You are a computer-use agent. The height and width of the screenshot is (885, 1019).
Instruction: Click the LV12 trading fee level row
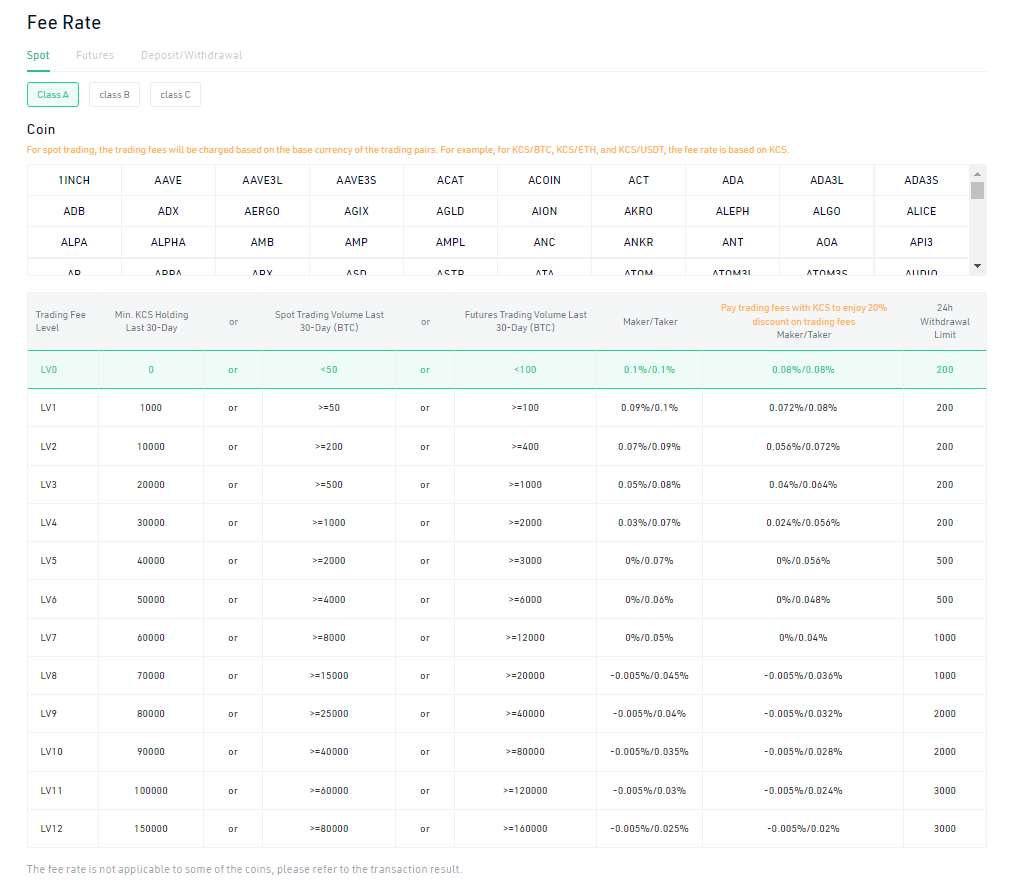coord(507,828)
